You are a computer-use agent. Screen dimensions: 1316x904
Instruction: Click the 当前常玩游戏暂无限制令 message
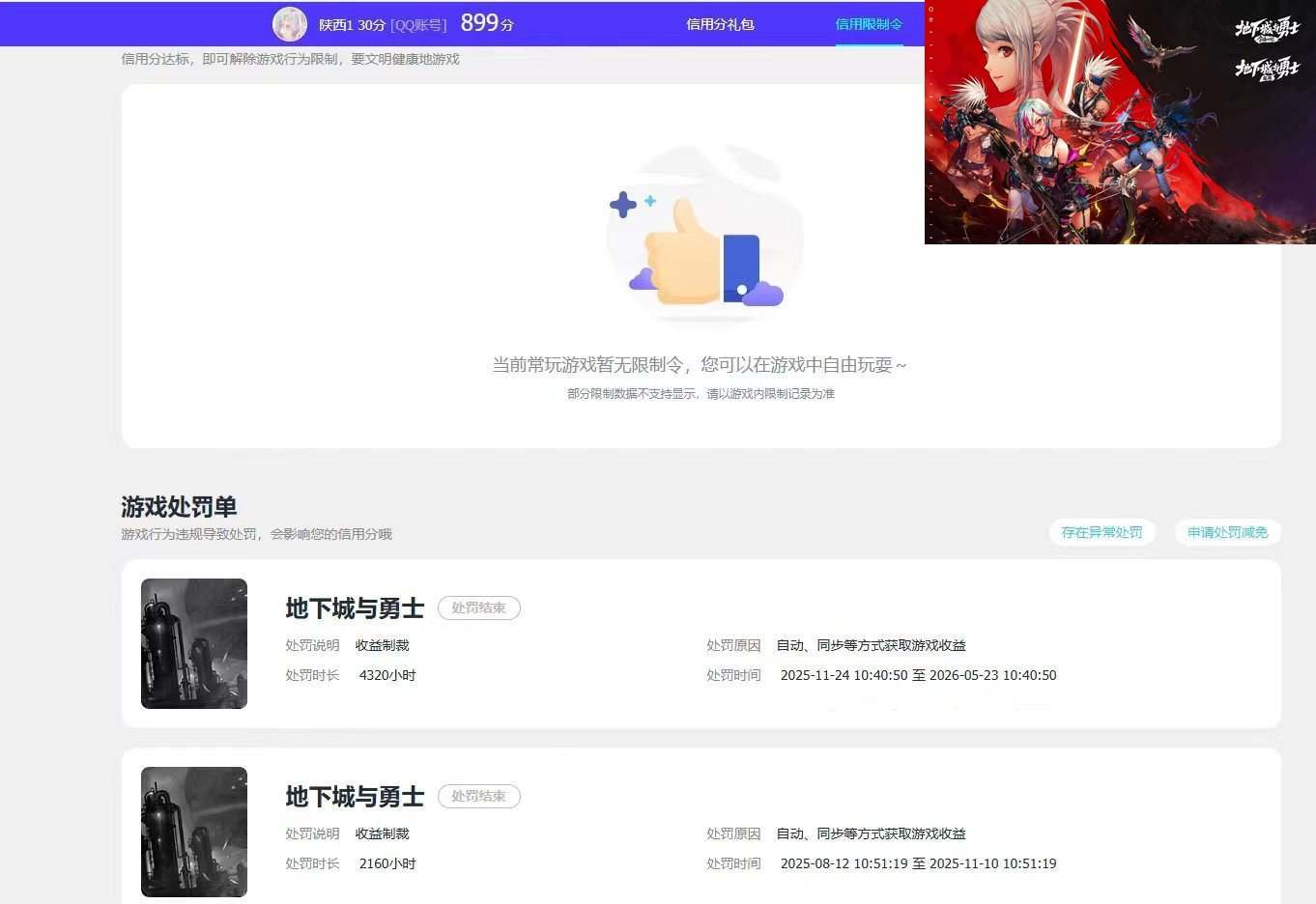click(700, 365)
